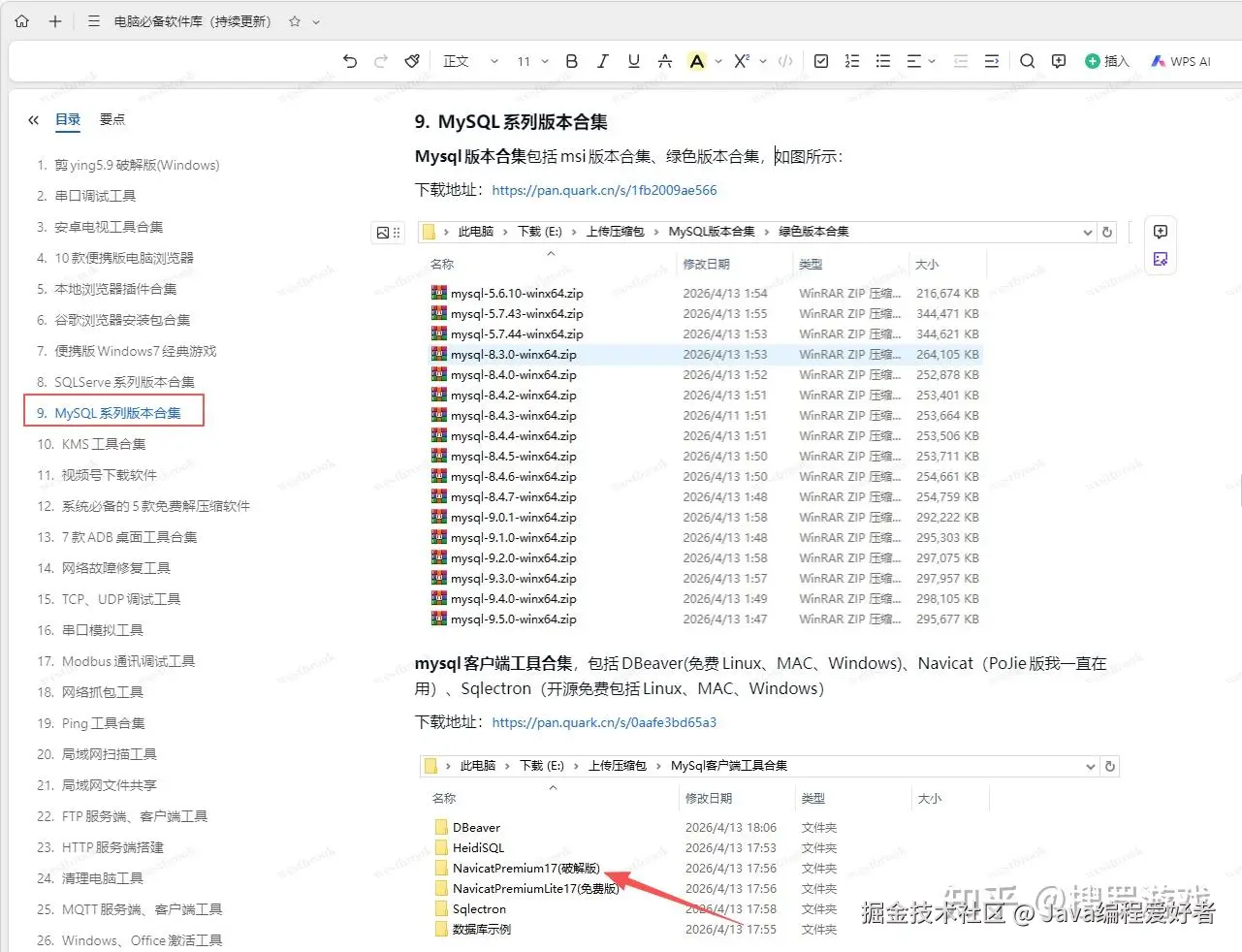The width and height of the screenshot is (1242, 952).
Task: Toggle Strikethrough formatting
Action: tap(665, 61)
